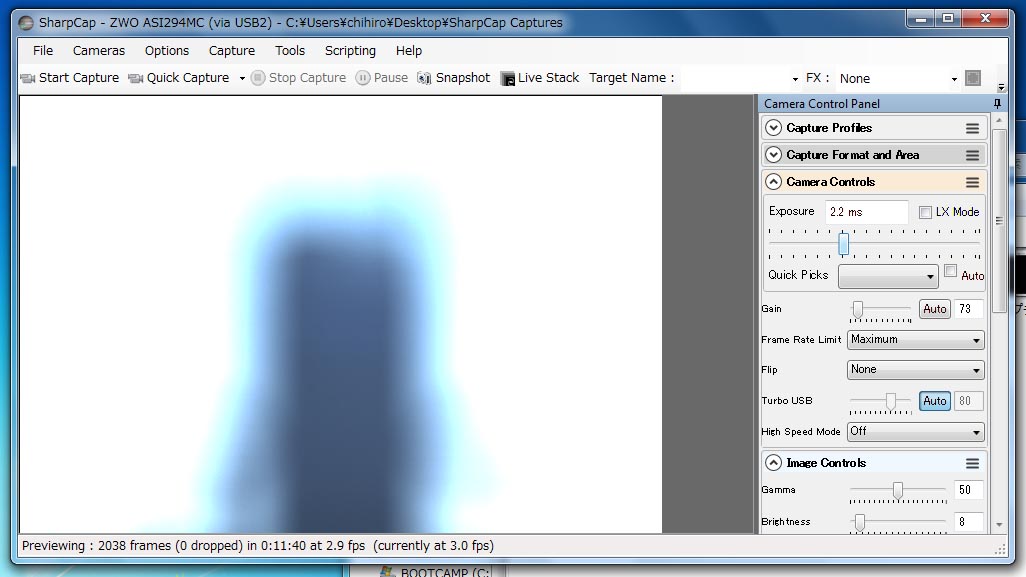
Task: Expand the Capture Profiles section
Action: pos(773,128)
